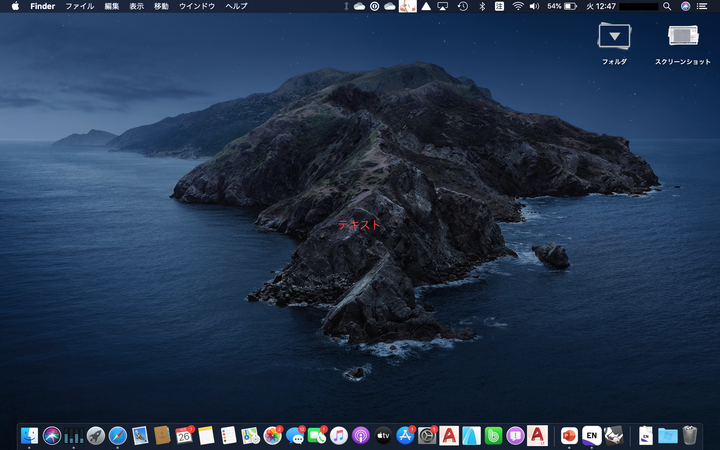720x450 pixels.
Task: Open the Mail stamp icon in Dock
Action: (140, 435)
